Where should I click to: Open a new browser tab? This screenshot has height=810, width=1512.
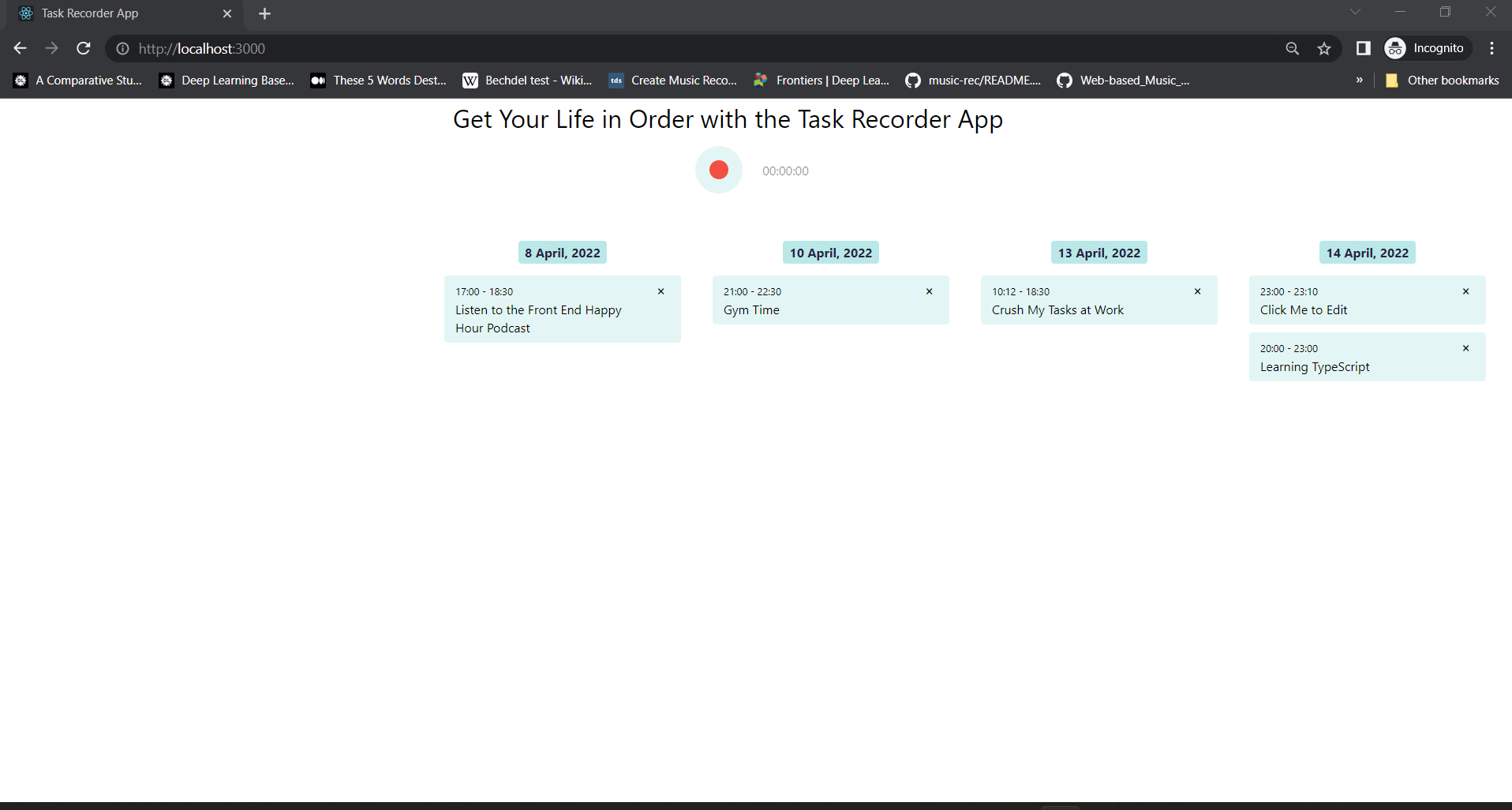tap(264, 13)
